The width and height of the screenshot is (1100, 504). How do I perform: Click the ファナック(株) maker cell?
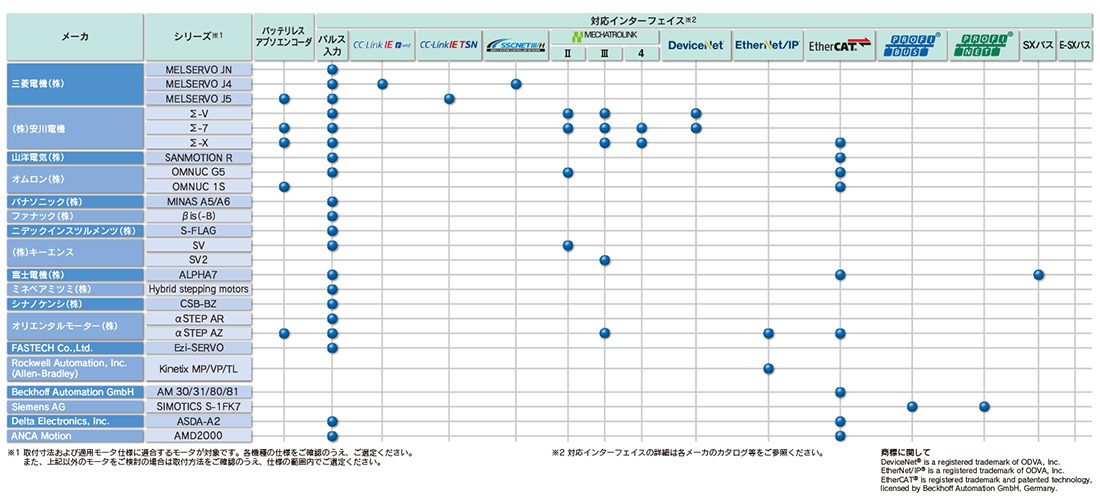(x=75, y=216)
